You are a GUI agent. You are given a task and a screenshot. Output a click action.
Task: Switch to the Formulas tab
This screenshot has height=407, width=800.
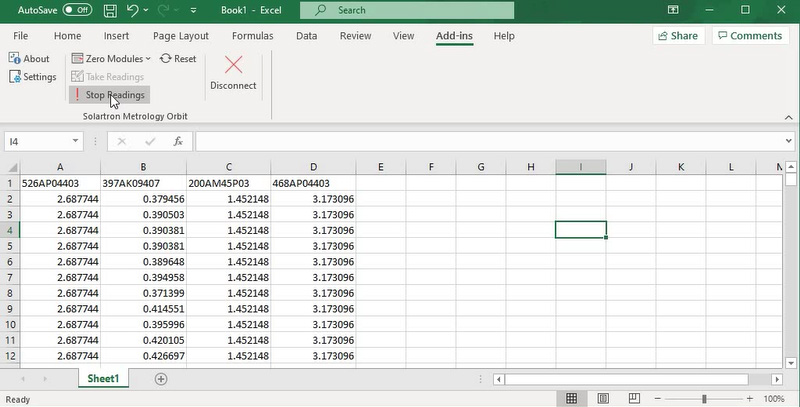point(253,36)
